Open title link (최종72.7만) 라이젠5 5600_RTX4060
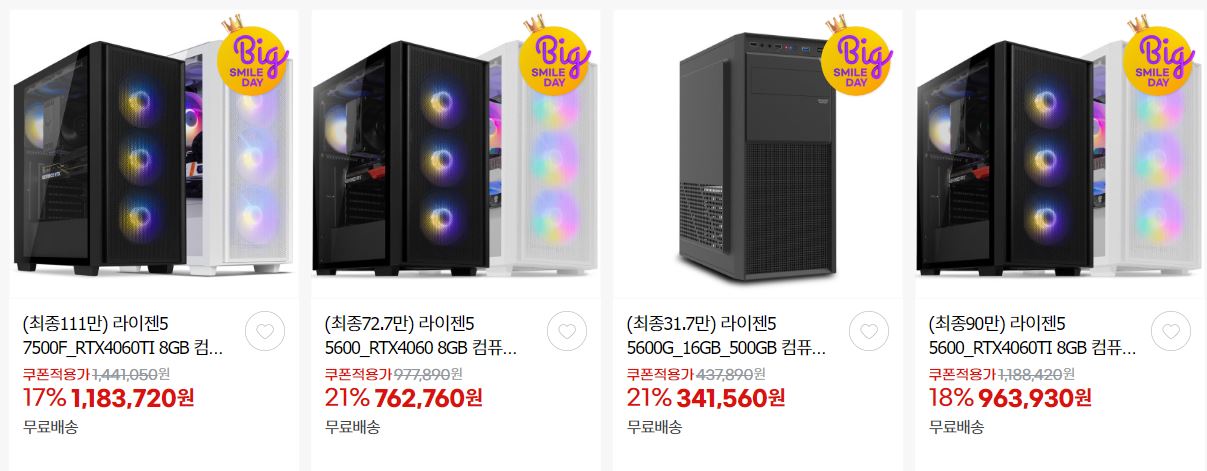The height and width of the screenshot is (471, 1207). (425, 336)
